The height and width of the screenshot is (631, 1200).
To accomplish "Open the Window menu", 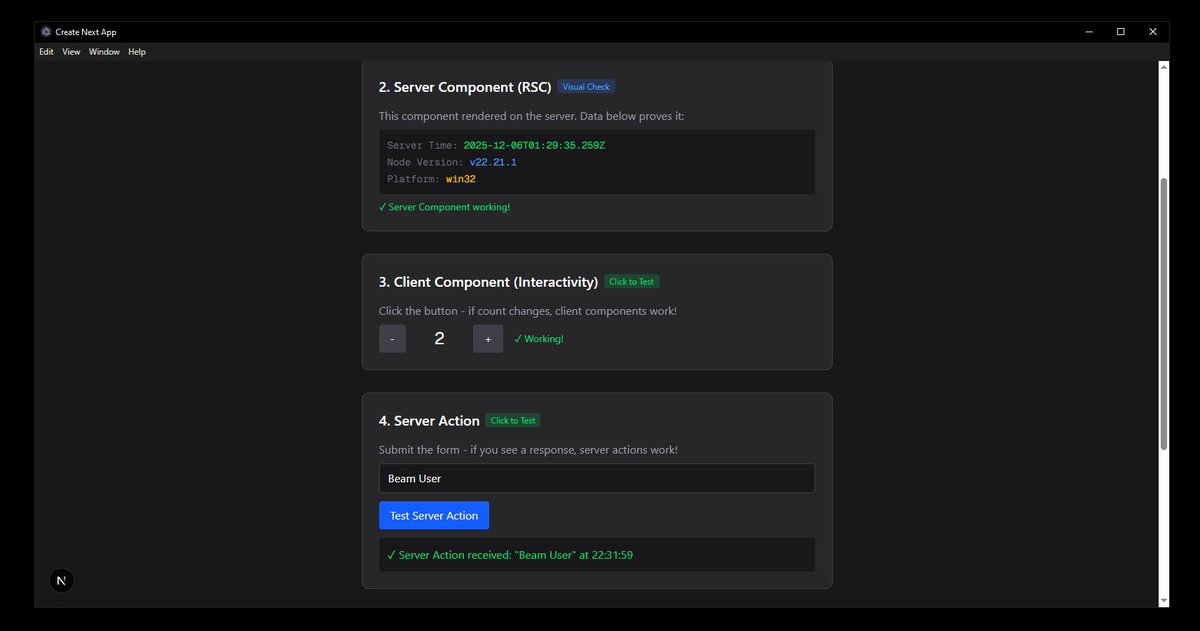I will [x=104, y=51].
